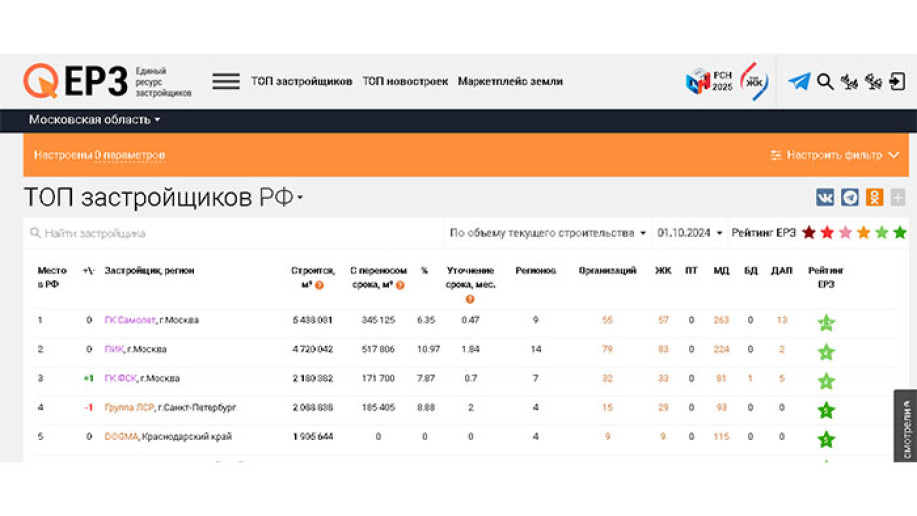Click Настроены 0 параметров link

(99, 155)
